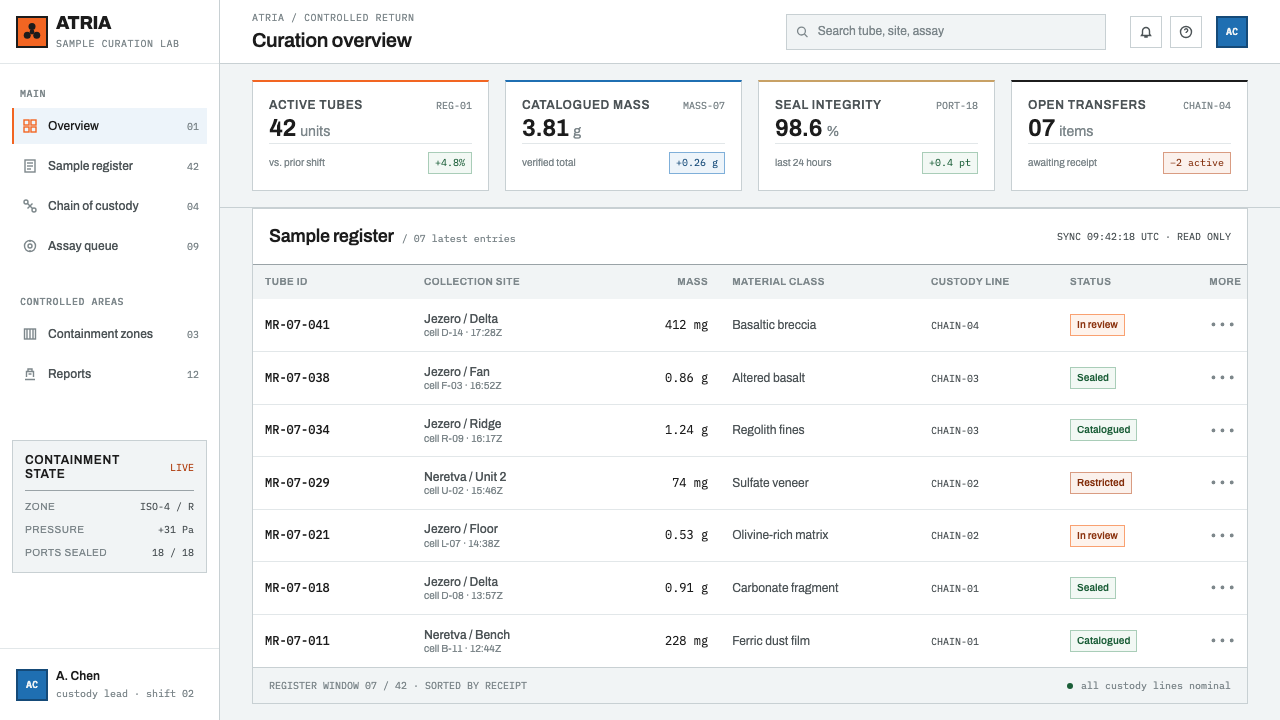Click the Overview grid icon in sidebar

(30, 126)
